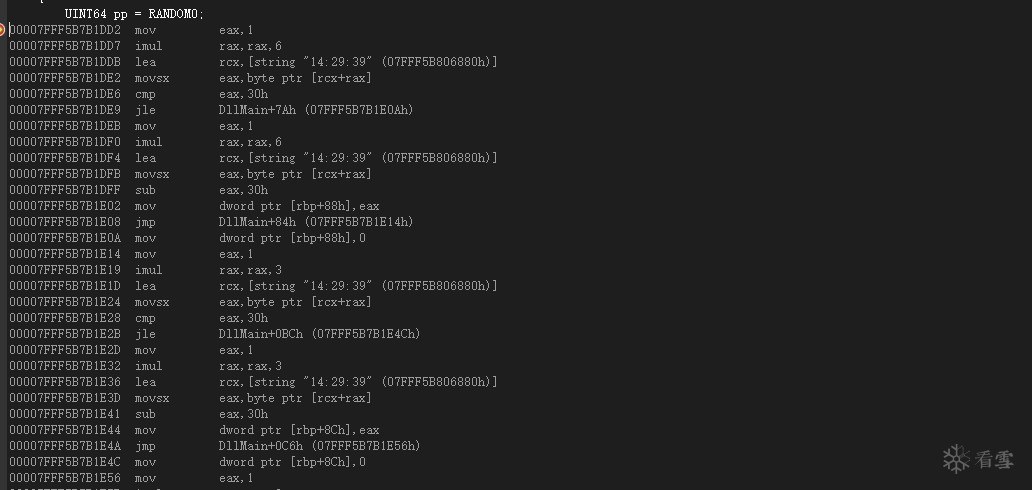Click the breakpoint marker at 00007FFF5B7B1DD2
The width and height of the screenshot is (1032, 490).
coord(2,30)
